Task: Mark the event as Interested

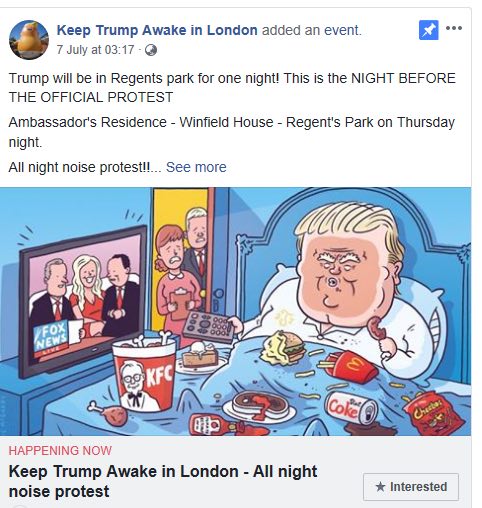Action: pos(411,487)
